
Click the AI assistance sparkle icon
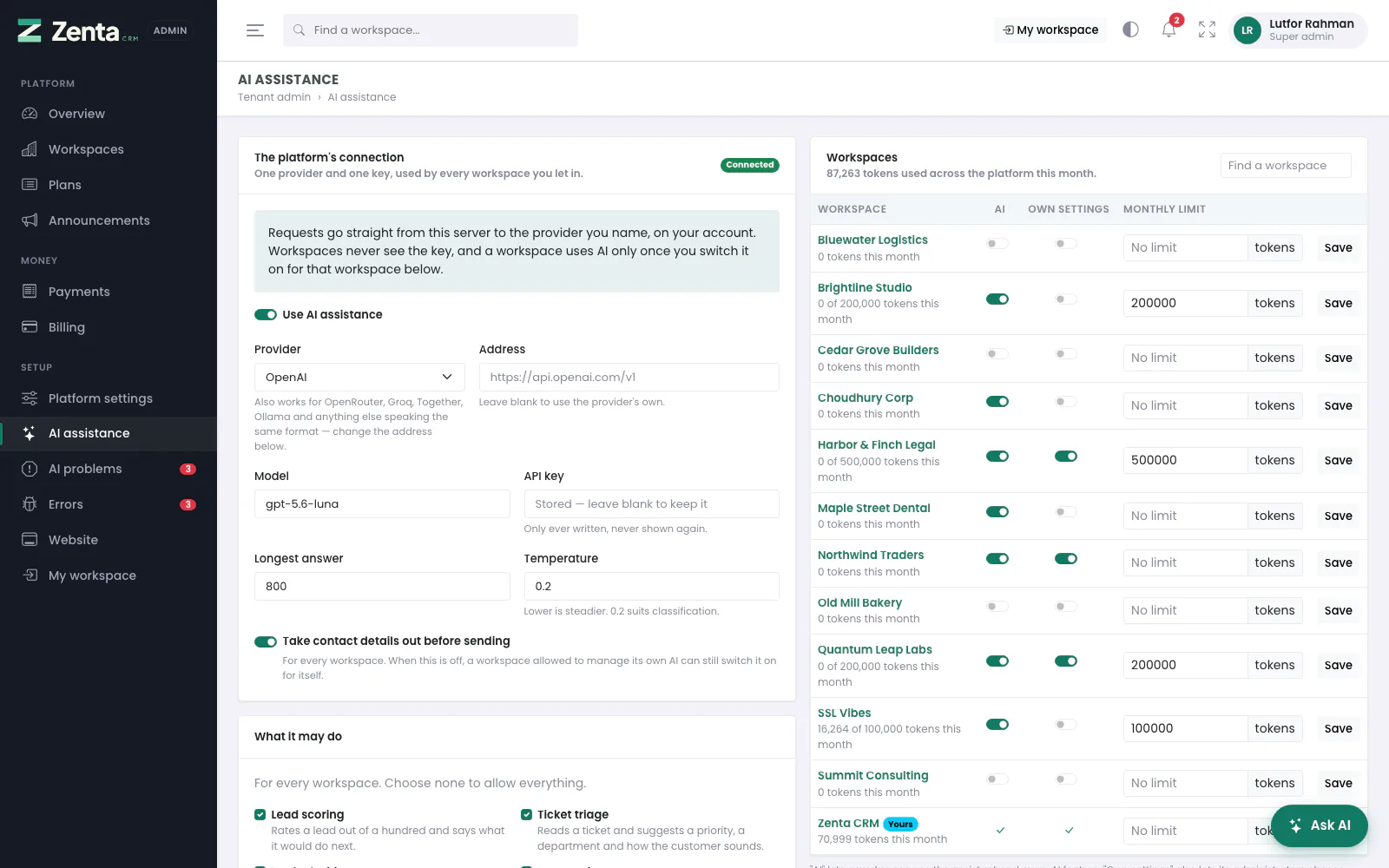(30, 433)
